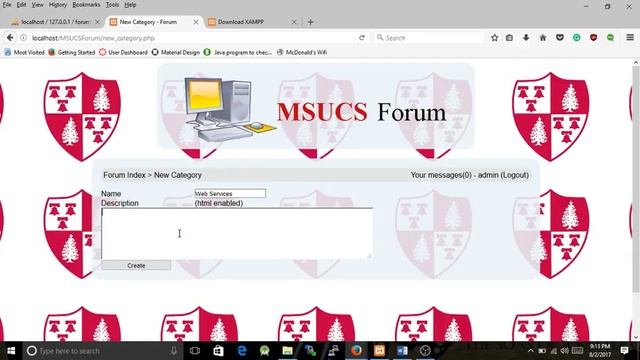Screen dimensions: 640x360
Task: Click the New Category breadcrumb link
Action: (178, 175)
